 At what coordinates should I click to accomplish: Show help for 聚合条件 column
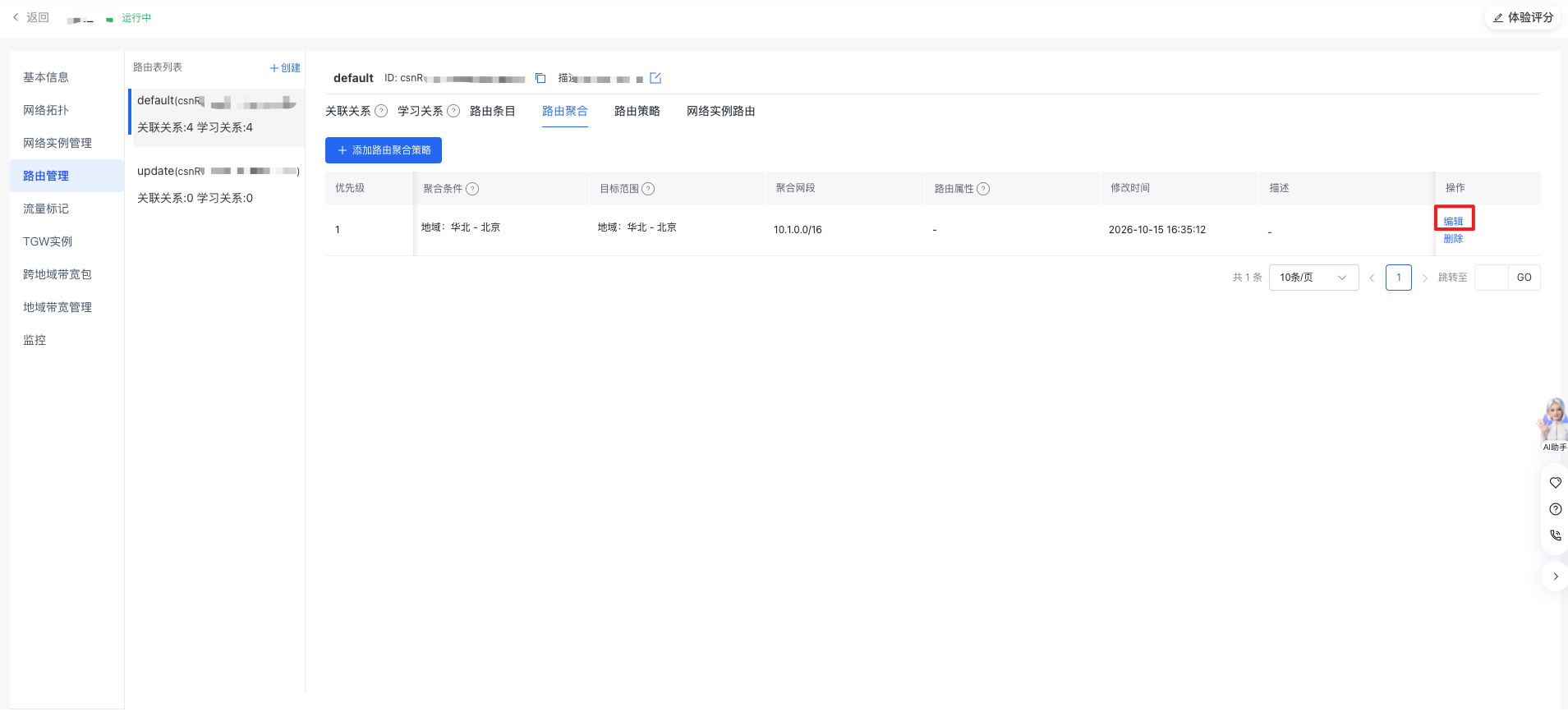[x=472, y=189]
